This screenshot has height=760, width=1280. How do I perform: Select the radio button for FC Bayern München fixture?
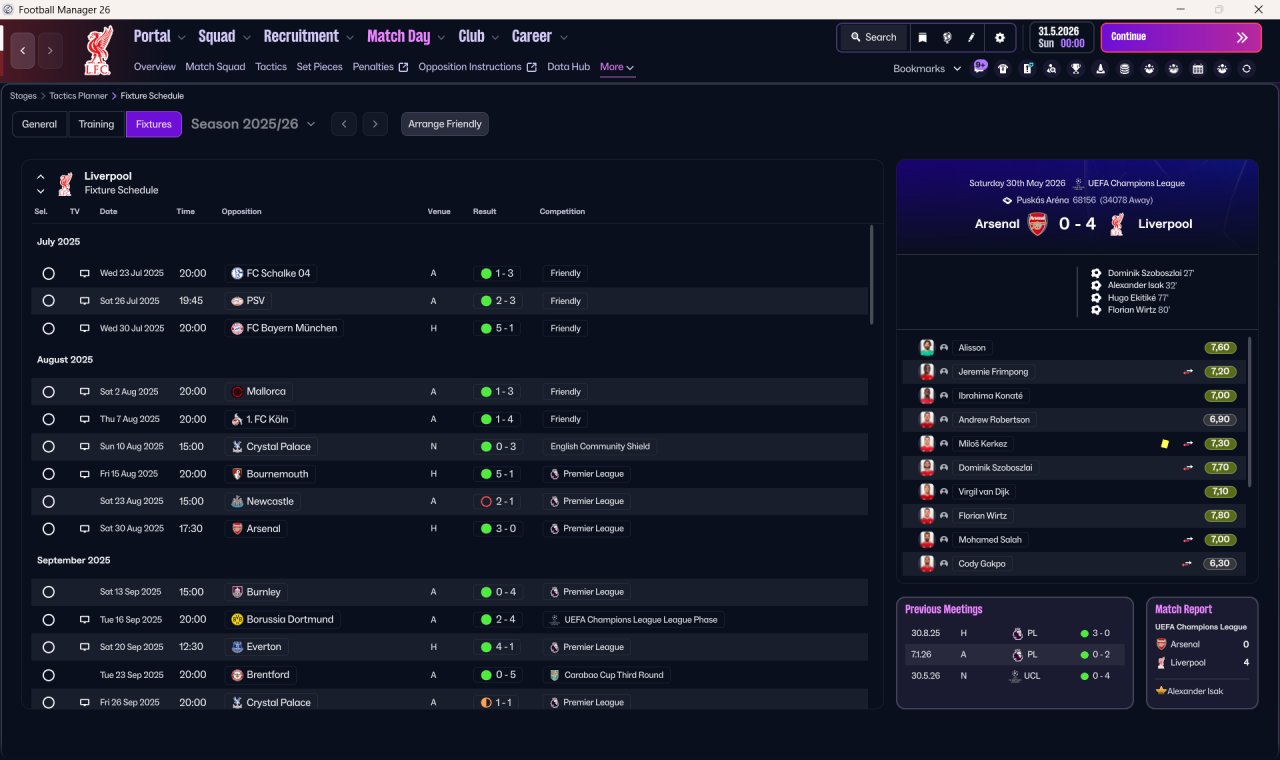48,328
